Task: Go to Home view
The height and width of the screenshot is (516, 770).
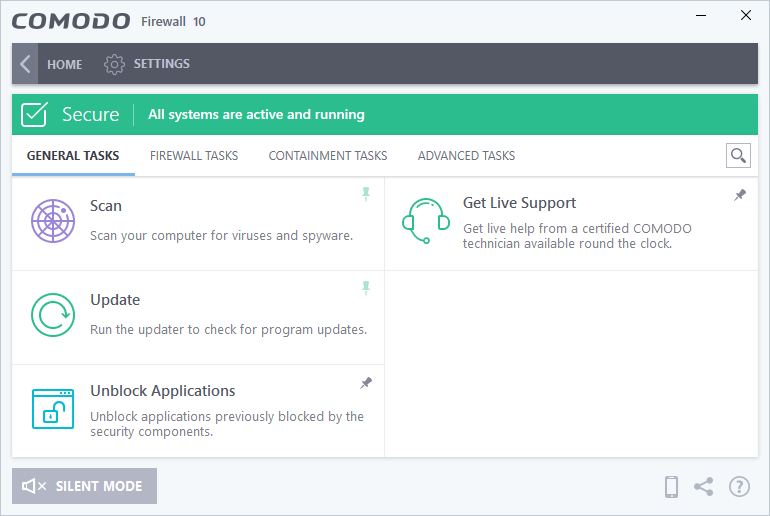Action: click(x=65, y=64)
